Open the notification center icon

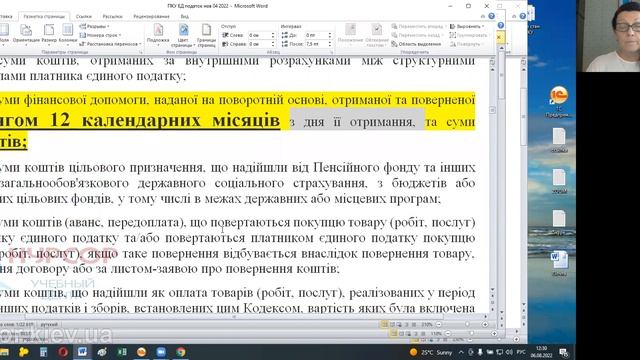[564, 352]
